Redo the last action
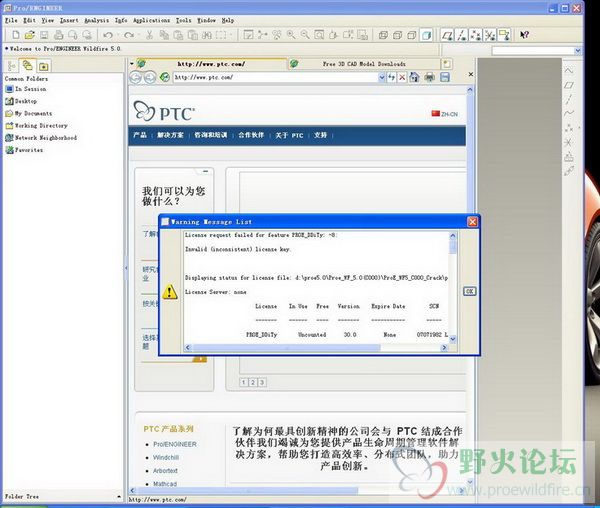Image resolution: width=600 pixels, height=508 pixels. (x=129, y=35)
